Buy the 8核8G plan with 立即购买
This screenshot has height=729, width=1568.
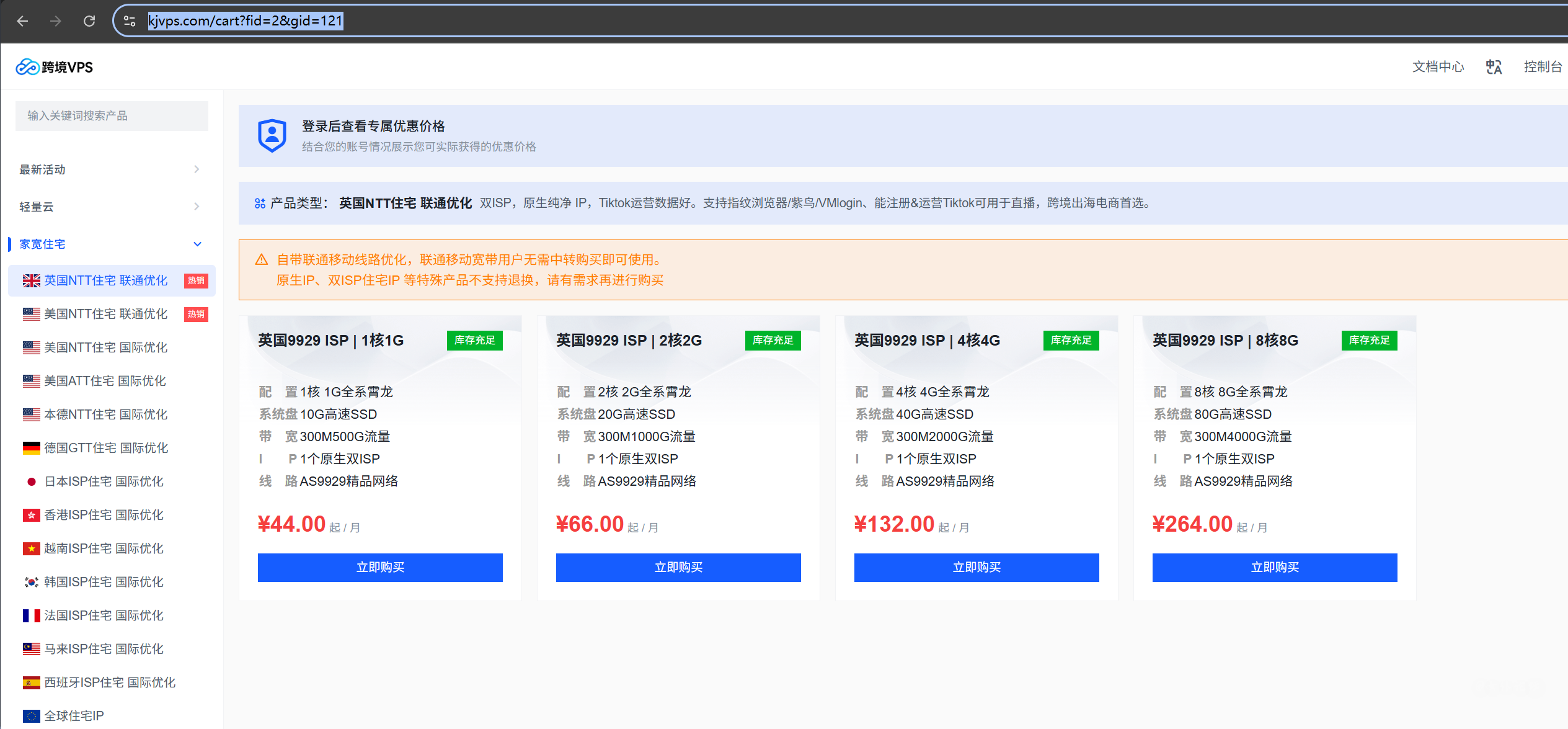tap(1275, 567)
